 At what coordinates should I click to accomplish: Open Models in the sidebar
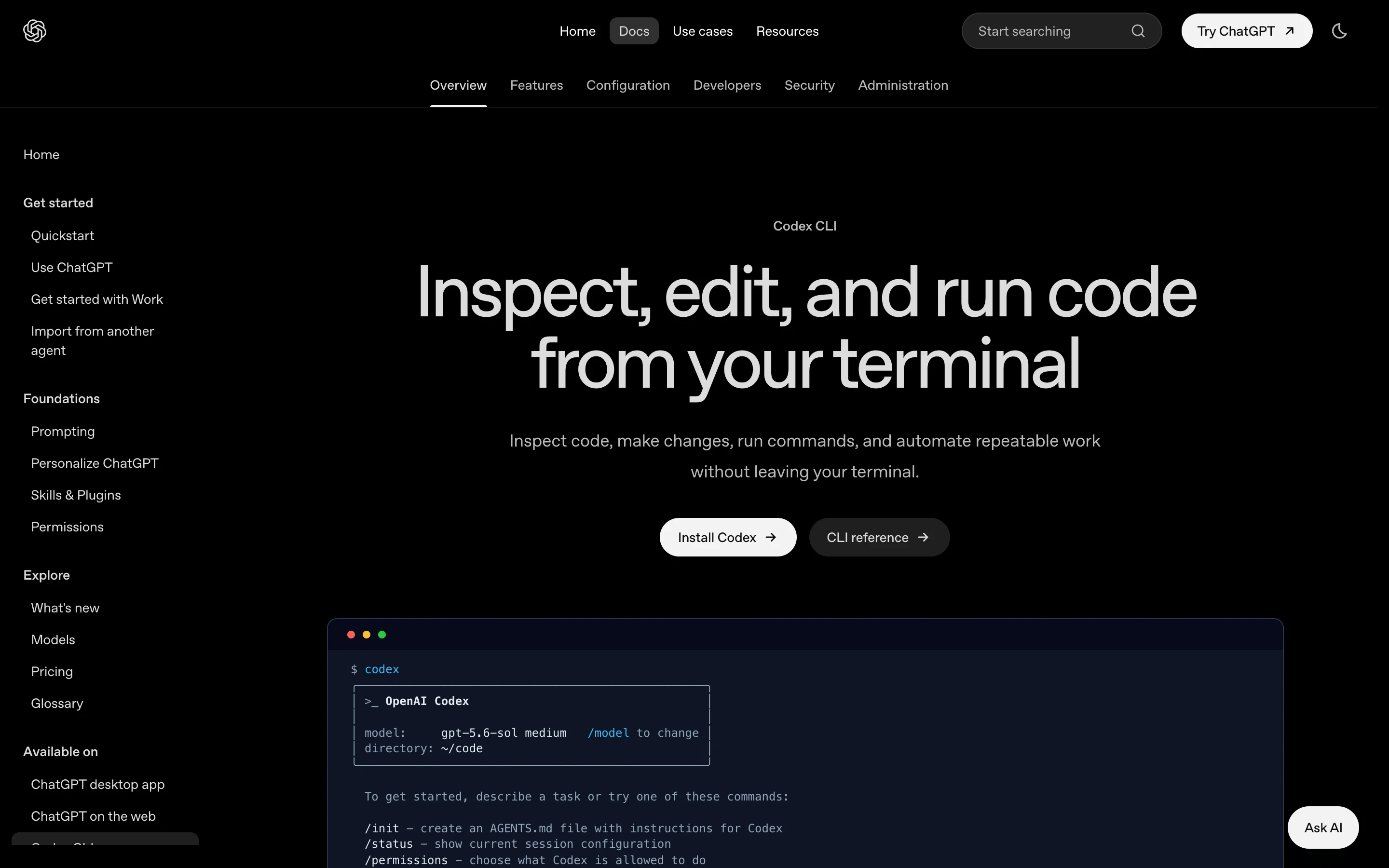[x=53, y=639]
